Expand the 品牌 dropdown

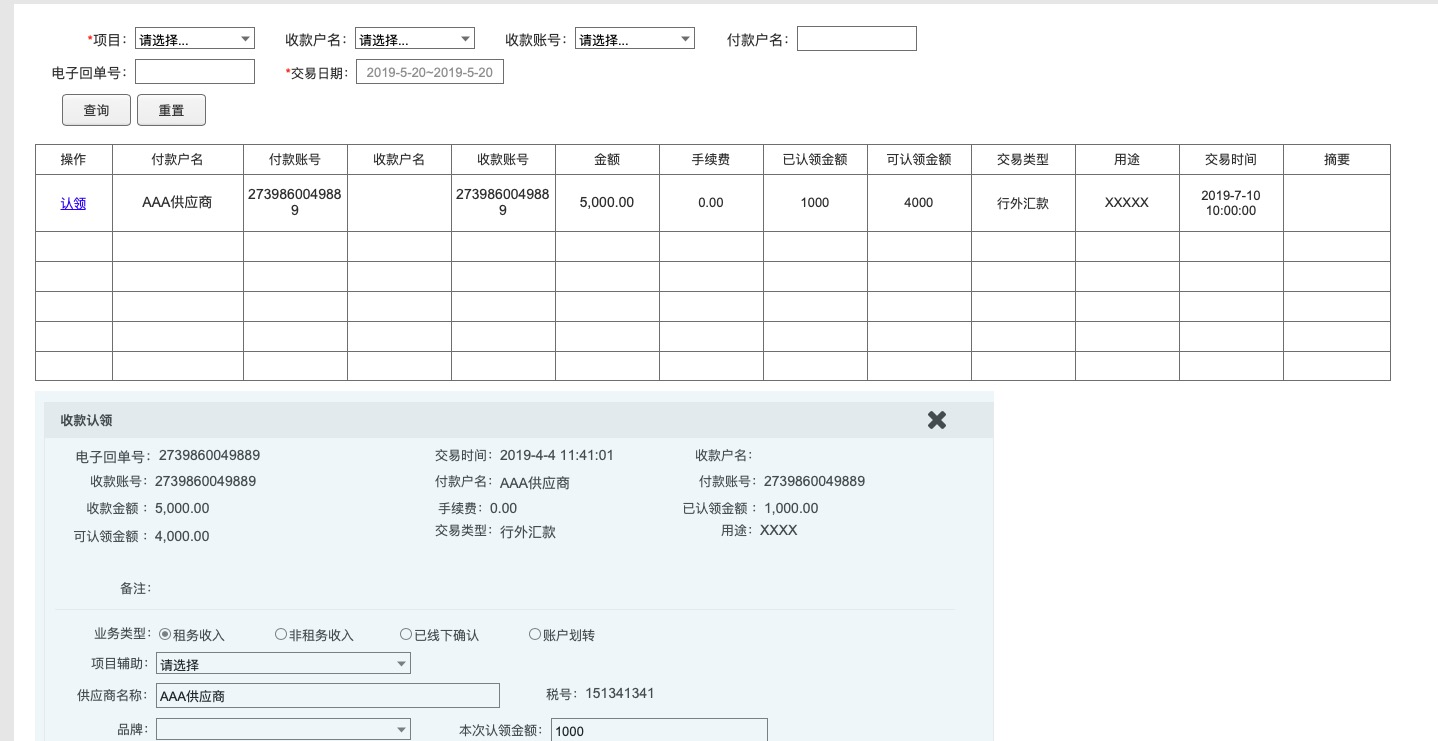[283, 730]
